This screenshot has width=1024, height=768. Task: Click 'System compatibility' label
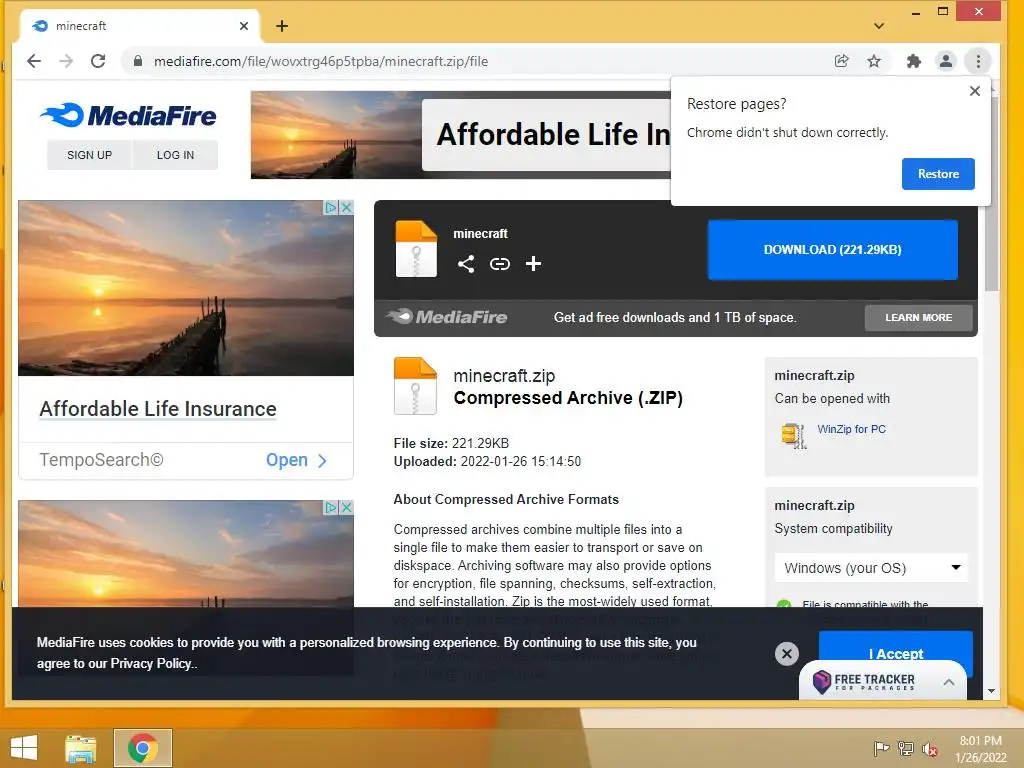(x=833, y=528)
